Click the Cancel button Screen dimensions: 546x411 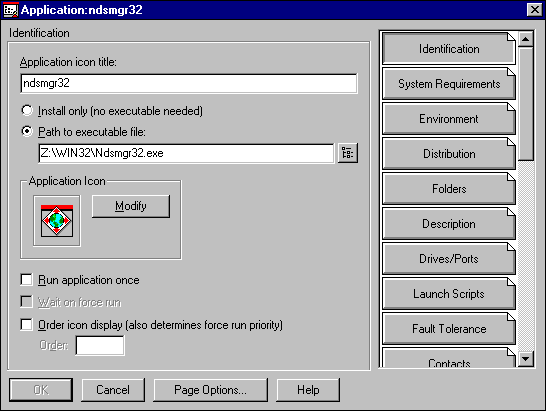coord(113,390)
